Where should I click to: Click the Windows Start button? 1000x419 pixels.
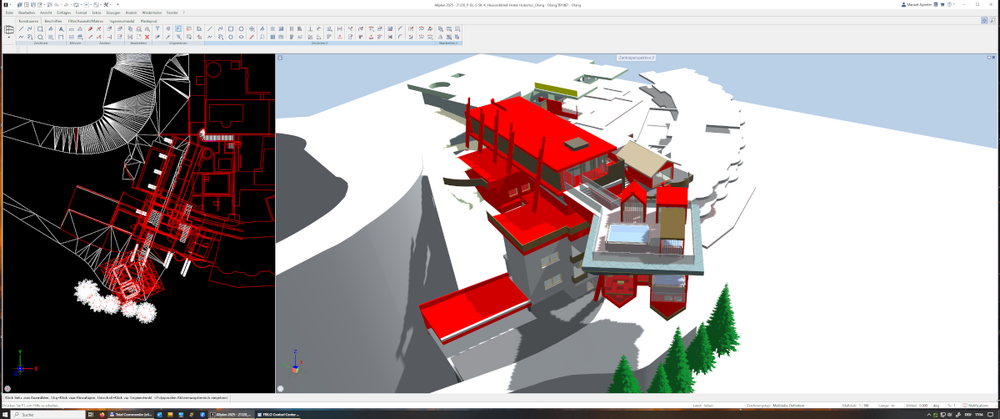[7, 414]
